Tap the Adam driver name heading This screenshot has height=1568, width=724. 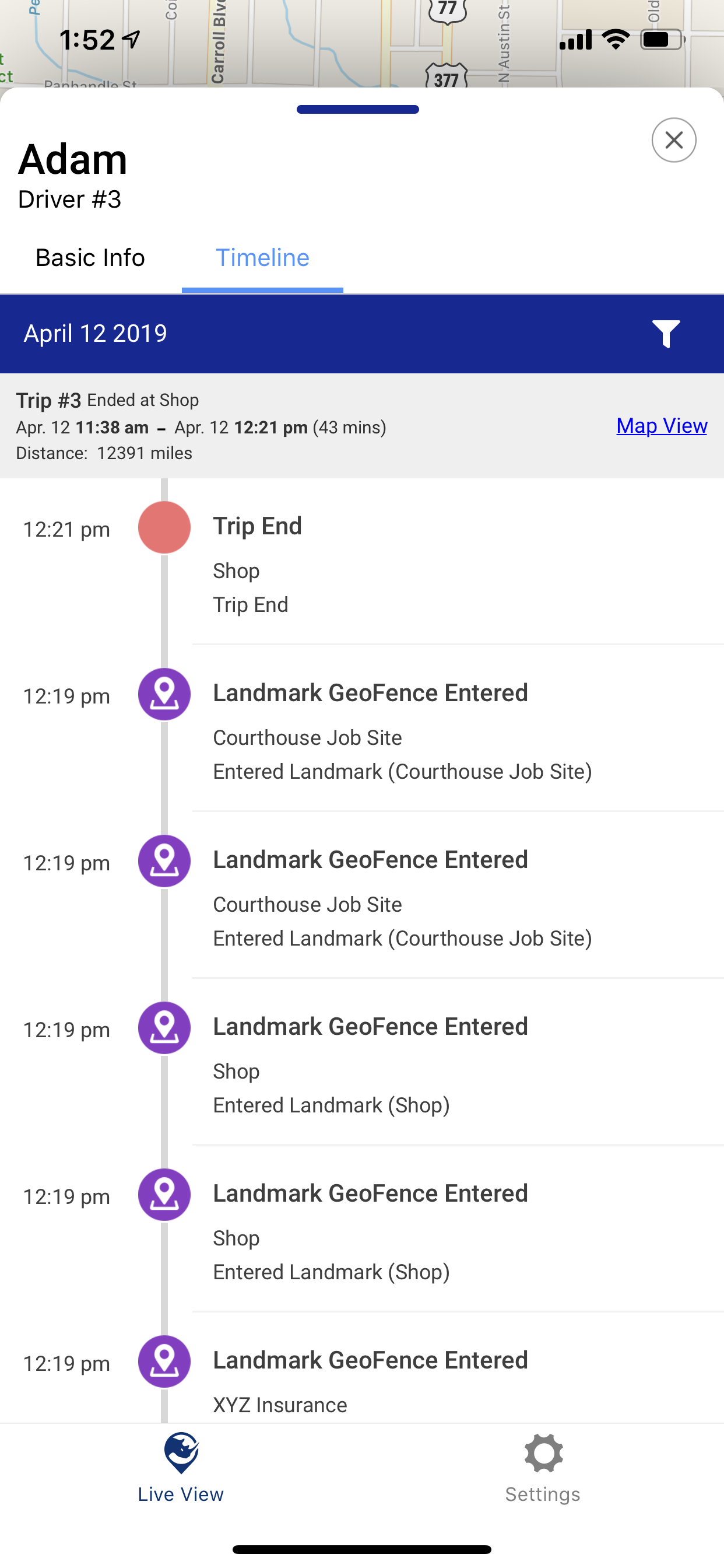(73, 159)
